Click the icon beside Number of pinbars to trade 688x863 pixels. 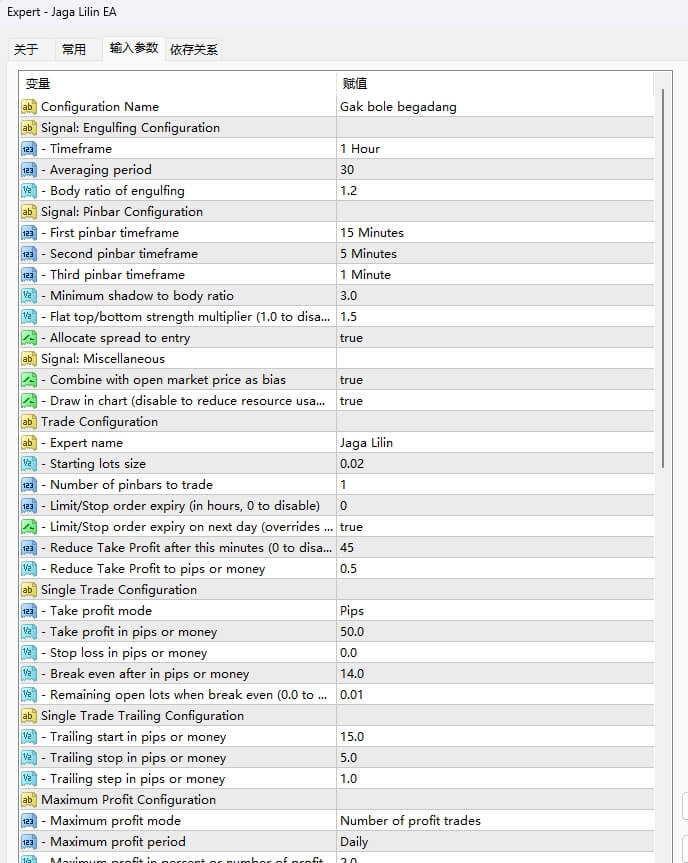click(x=28, y=485)
